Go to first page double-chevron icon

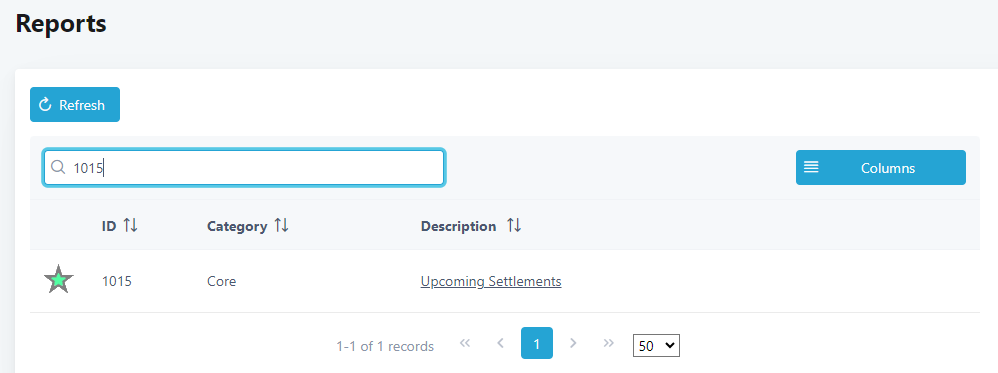pos(465,344)
